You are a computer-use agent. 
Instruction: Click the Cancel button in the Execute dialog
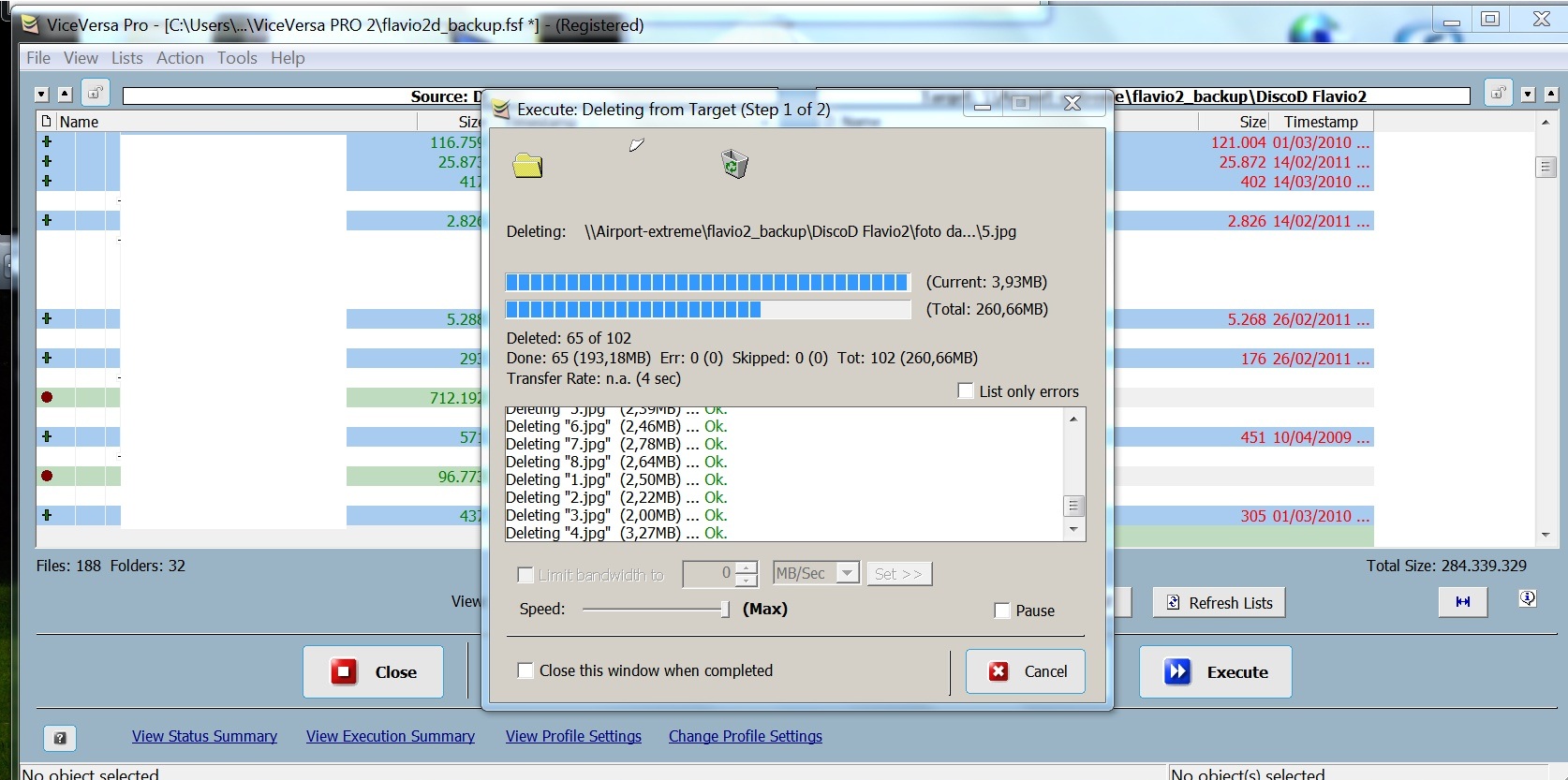pyautogui.click(x=1026, y=671)
